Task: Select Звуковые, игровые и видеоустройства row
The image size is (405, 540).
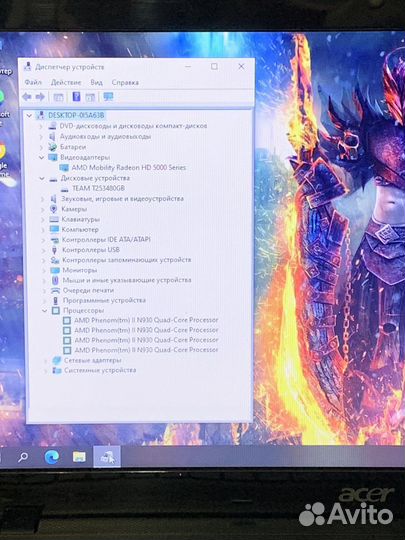Action: [122, 199]
